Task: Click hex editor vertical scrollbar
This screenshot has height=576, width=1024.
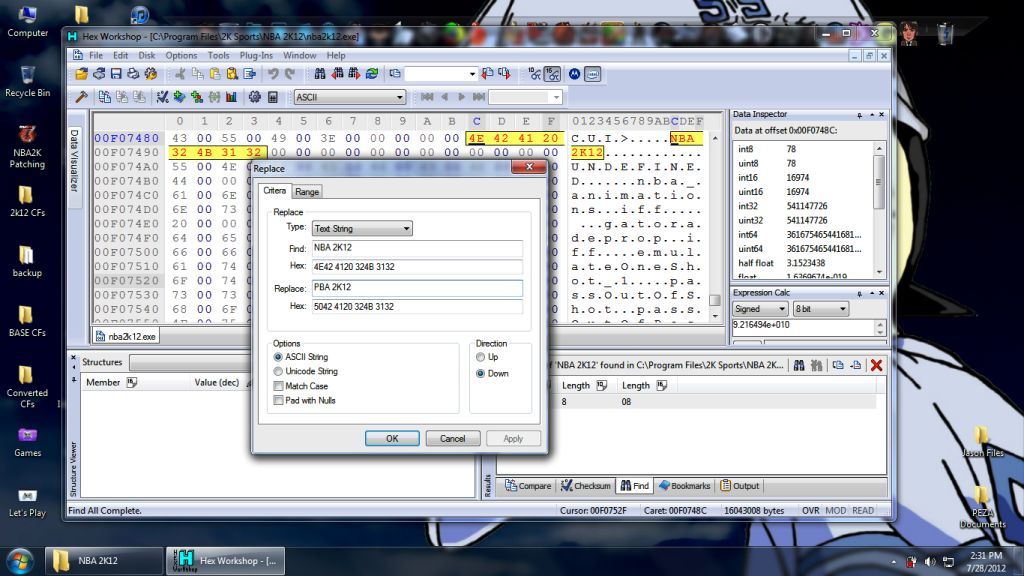Action: tap(715, 229)
